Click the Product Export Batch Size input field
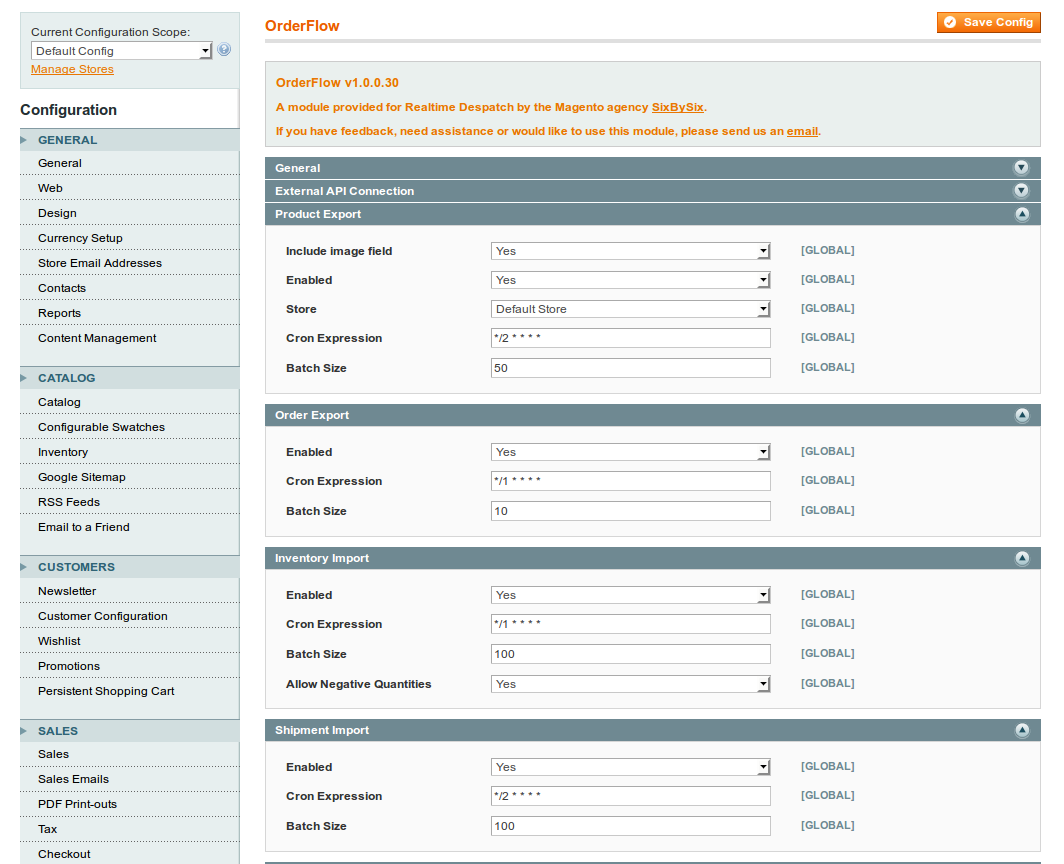The width and height of the screenshot is (1064, 864). tap(630, 367)
